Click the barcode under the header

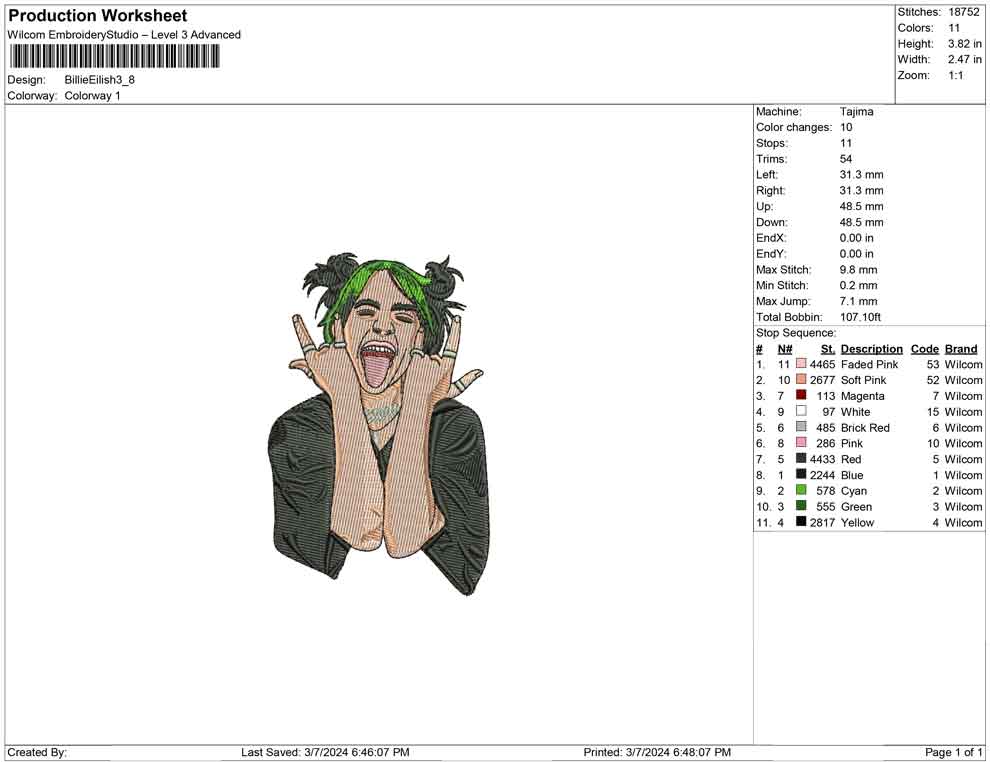click(x=114, y=57)
